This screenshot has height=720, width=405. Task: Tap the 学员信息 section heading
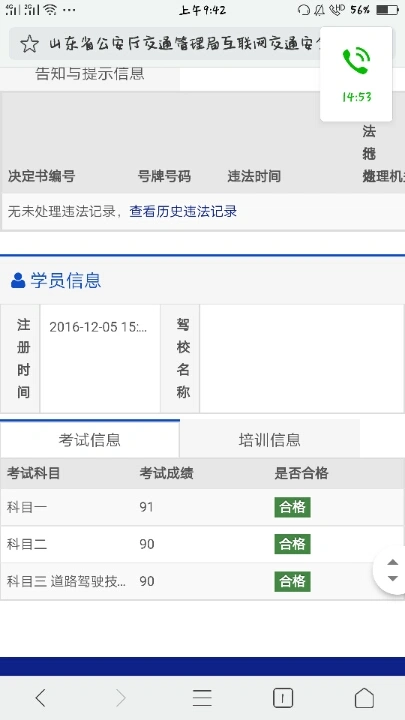66,280
